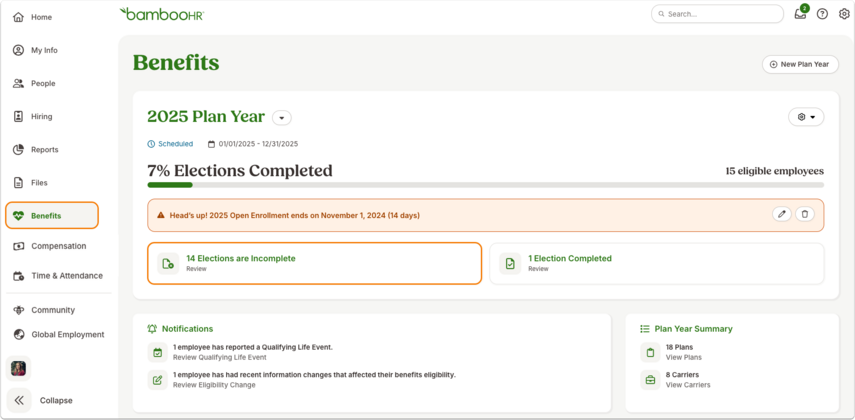This screenshot has height=420, width=855.
Task: Open the settings gear in header
Action: (844, 14)
